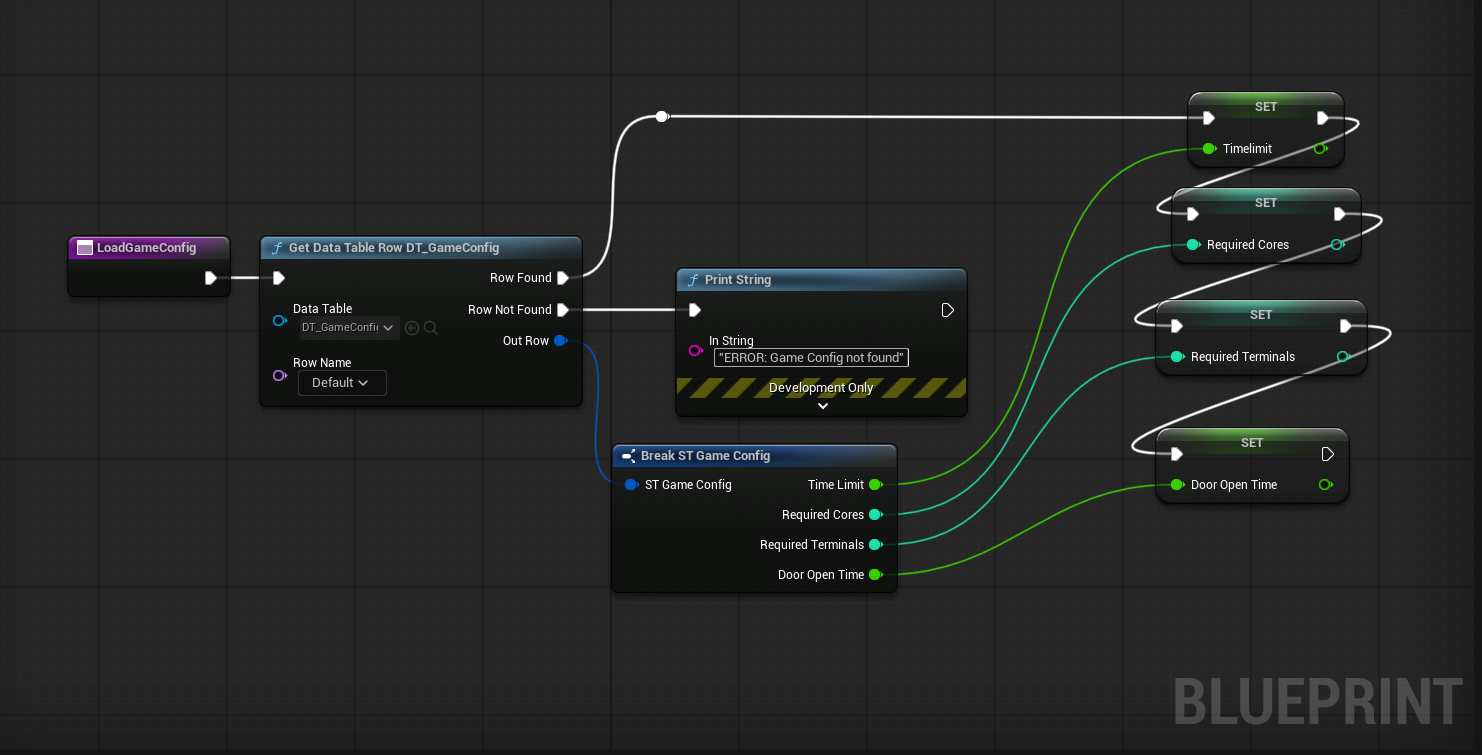
Task: Select the SET Timelimit node header
Action: click(1266, 106)
